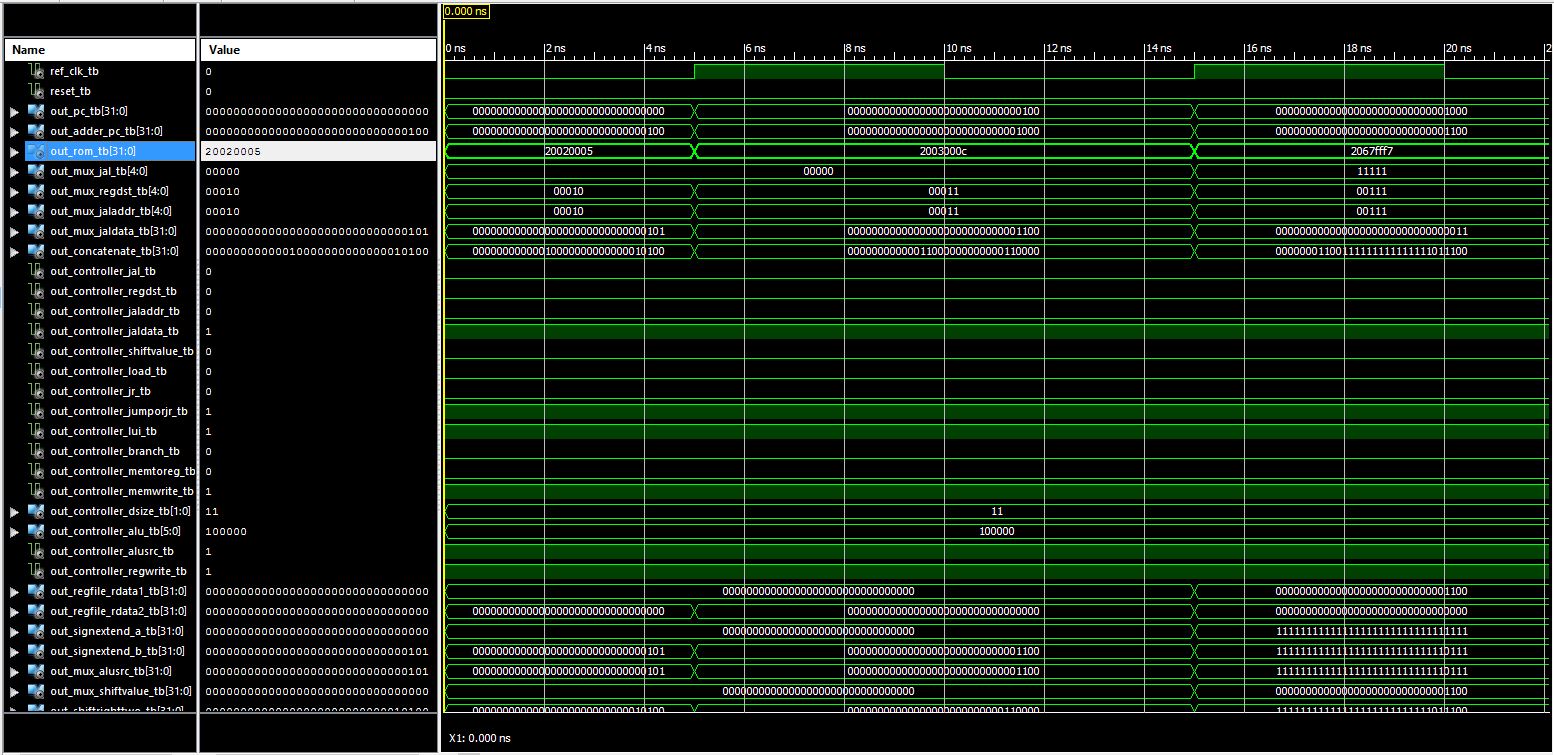Click ref_clk_tb high pulse near 8 ns
1554x755 pixels.
[x=819, y=71]
